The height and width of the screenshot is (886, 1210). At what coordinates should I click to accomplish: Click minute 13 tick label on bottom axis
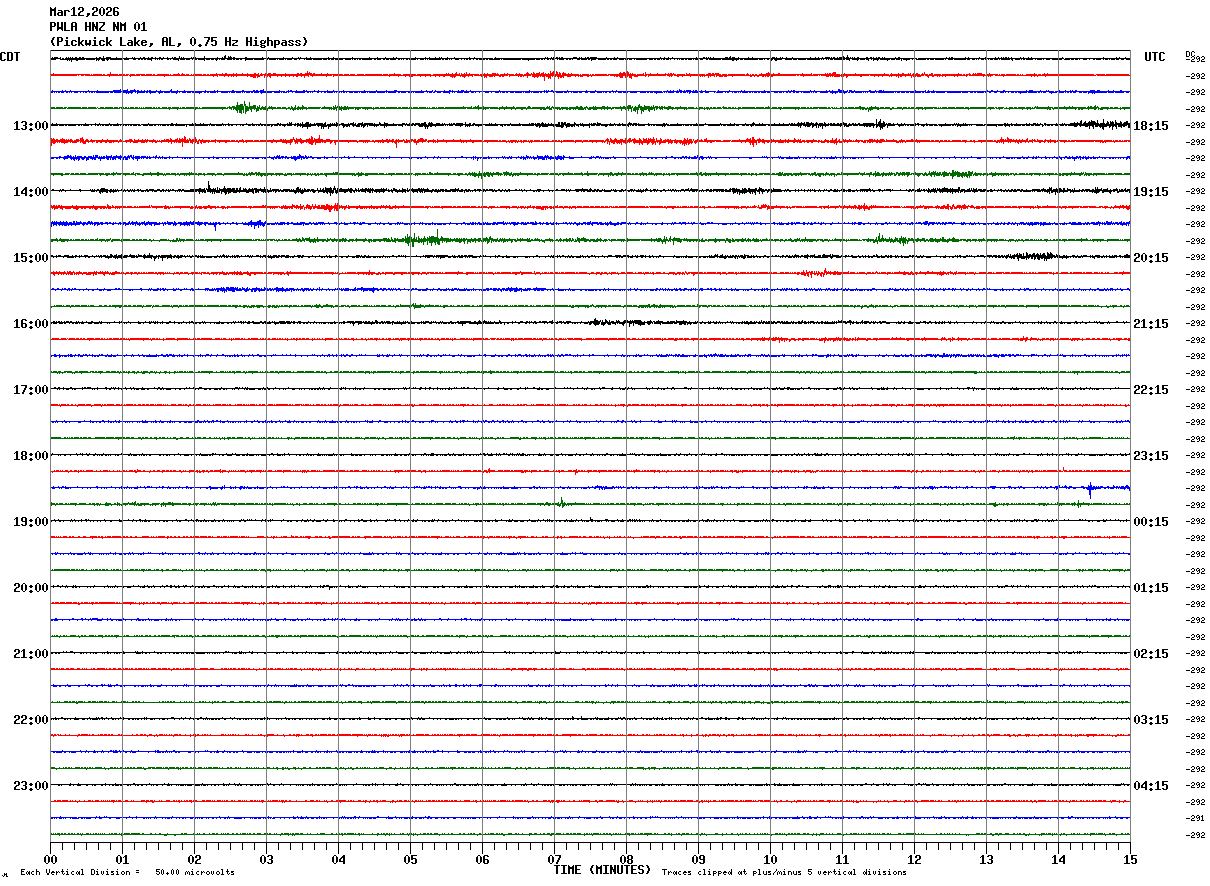pyautogui.click(x=986, y=859)
